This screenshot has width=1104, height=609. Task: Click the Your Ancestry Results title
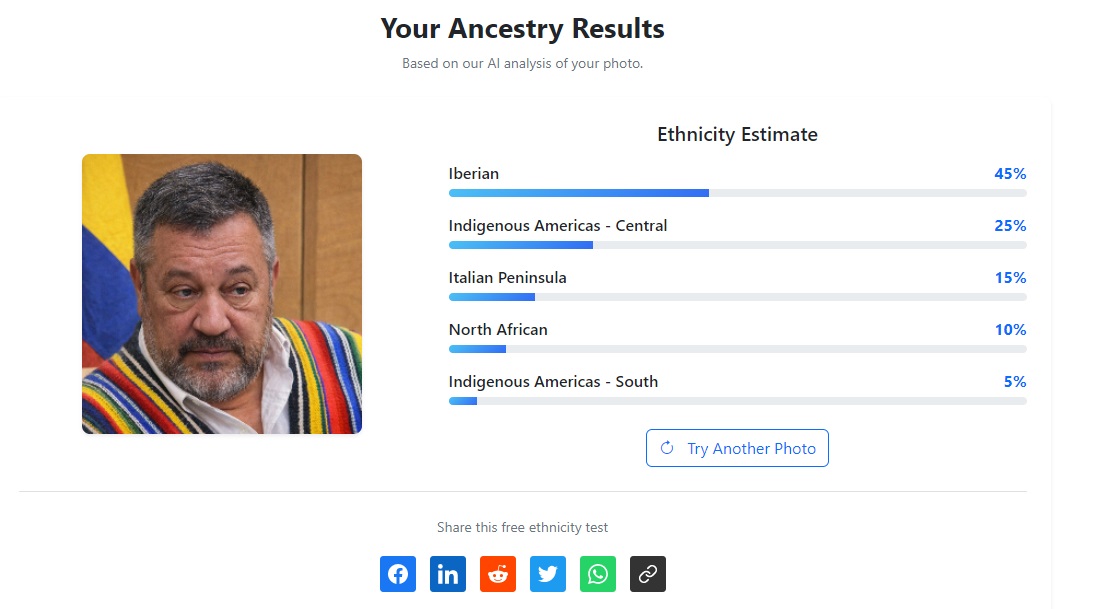(x=522, y=29)
